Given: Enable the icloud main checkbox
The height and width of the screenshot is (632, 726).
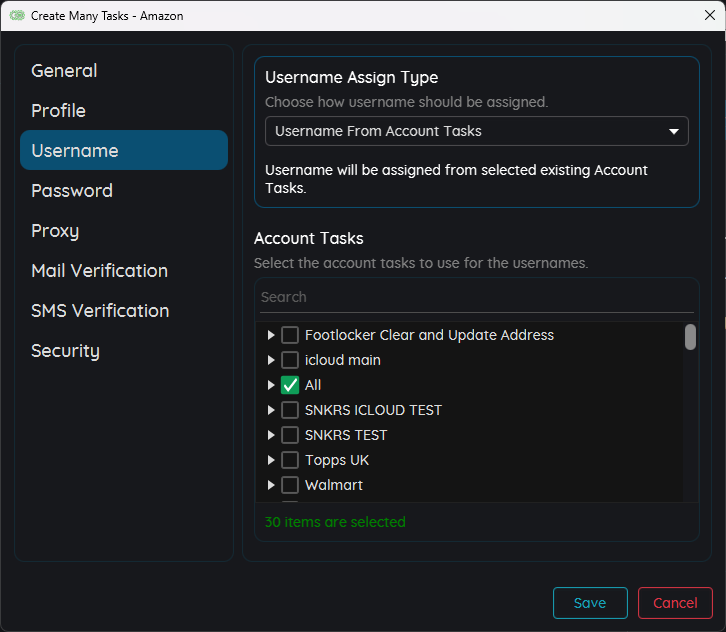Looking at the screenshot, I should pos(290,360).
